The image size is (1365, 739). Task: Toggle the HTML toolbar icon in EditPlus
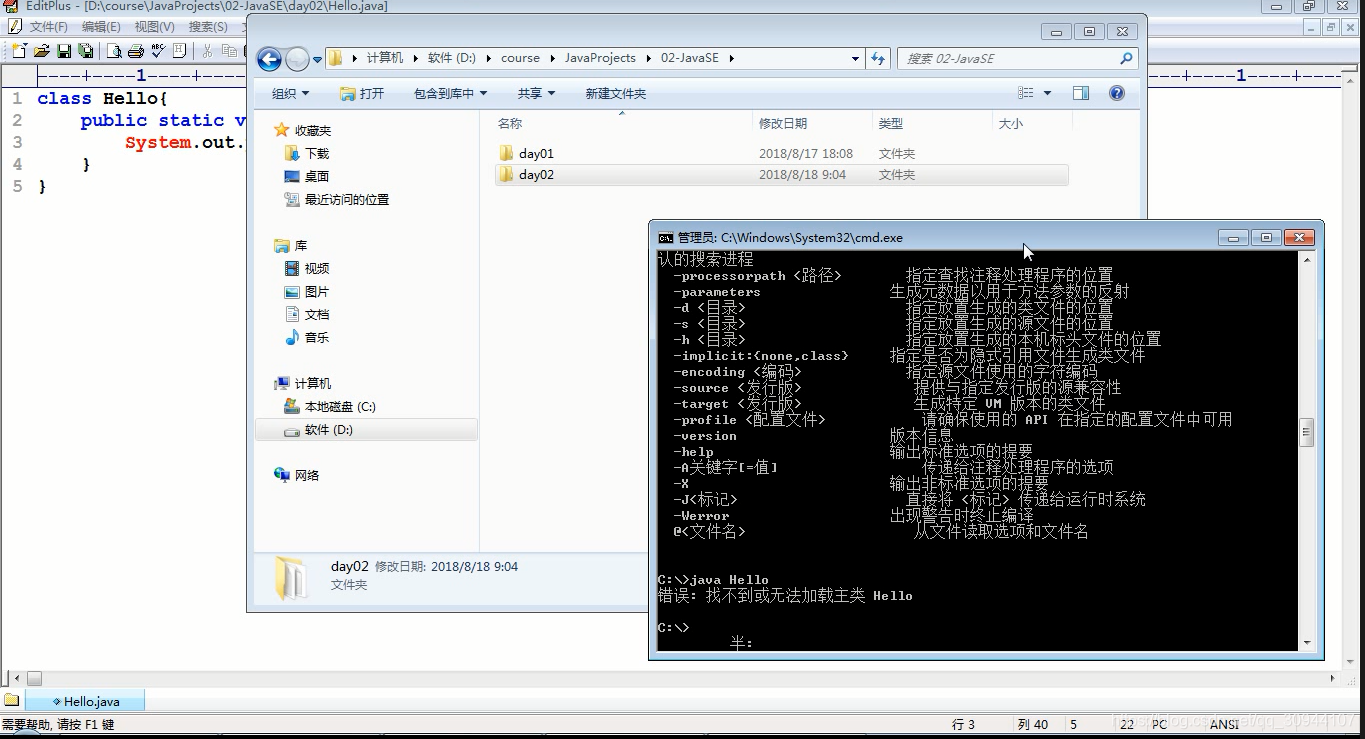[180, 50]
